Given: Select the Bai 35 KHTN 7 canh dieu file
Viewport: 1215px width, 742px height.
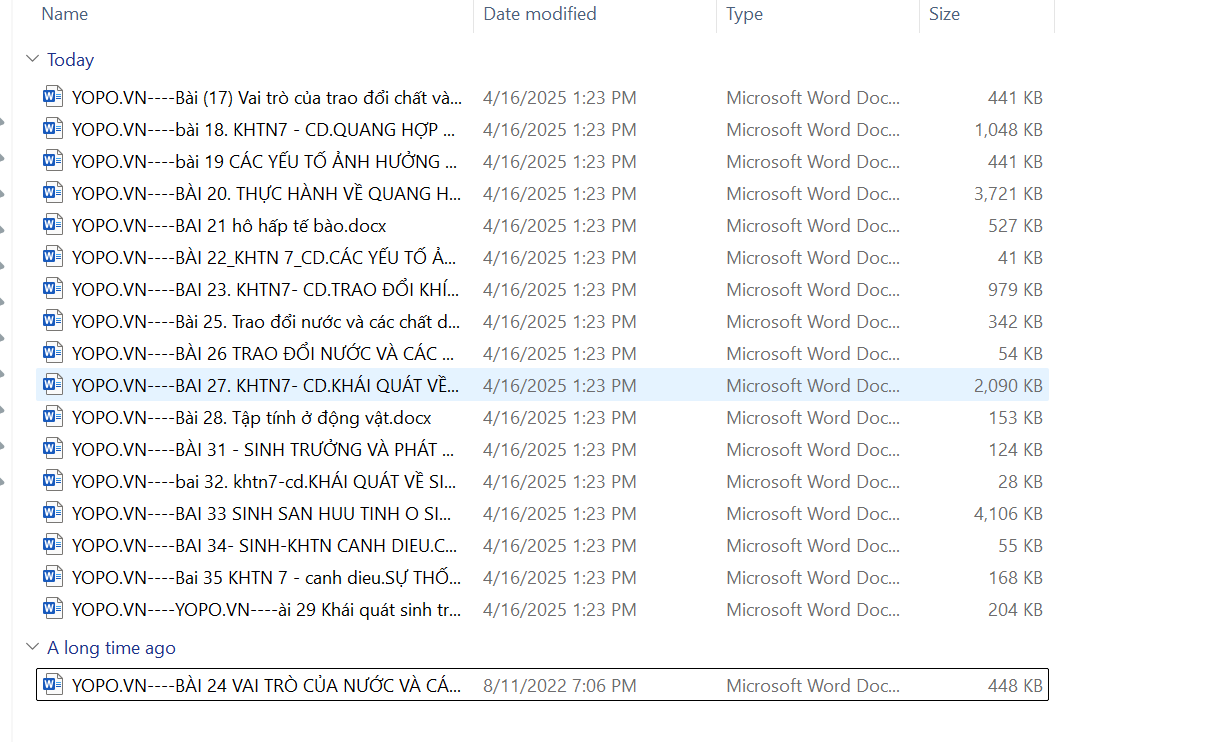Looking at the screenshot, I should 266,577.
